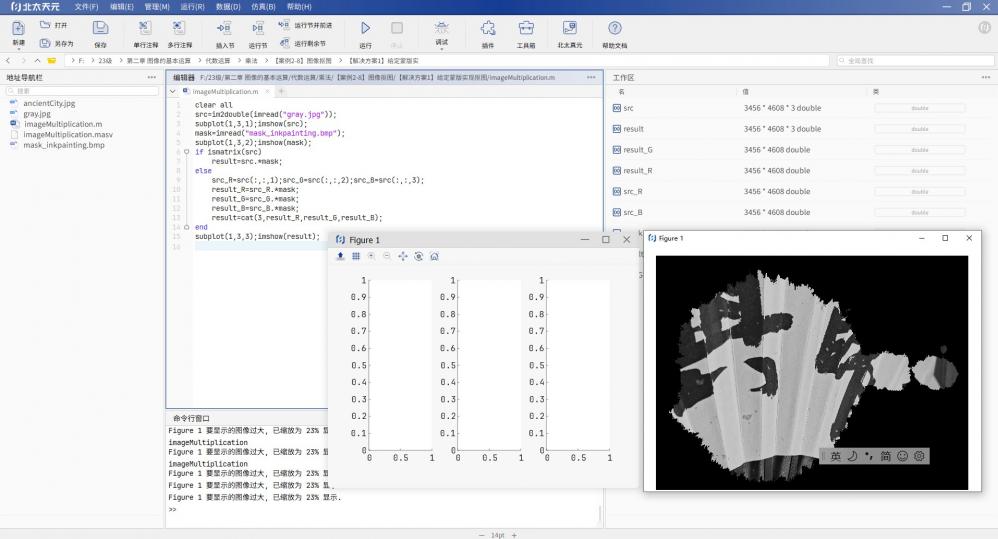This screenshot has width=998, height=539.
Task: Click the Save (保存) disk icon
Action: pos(100,29)
